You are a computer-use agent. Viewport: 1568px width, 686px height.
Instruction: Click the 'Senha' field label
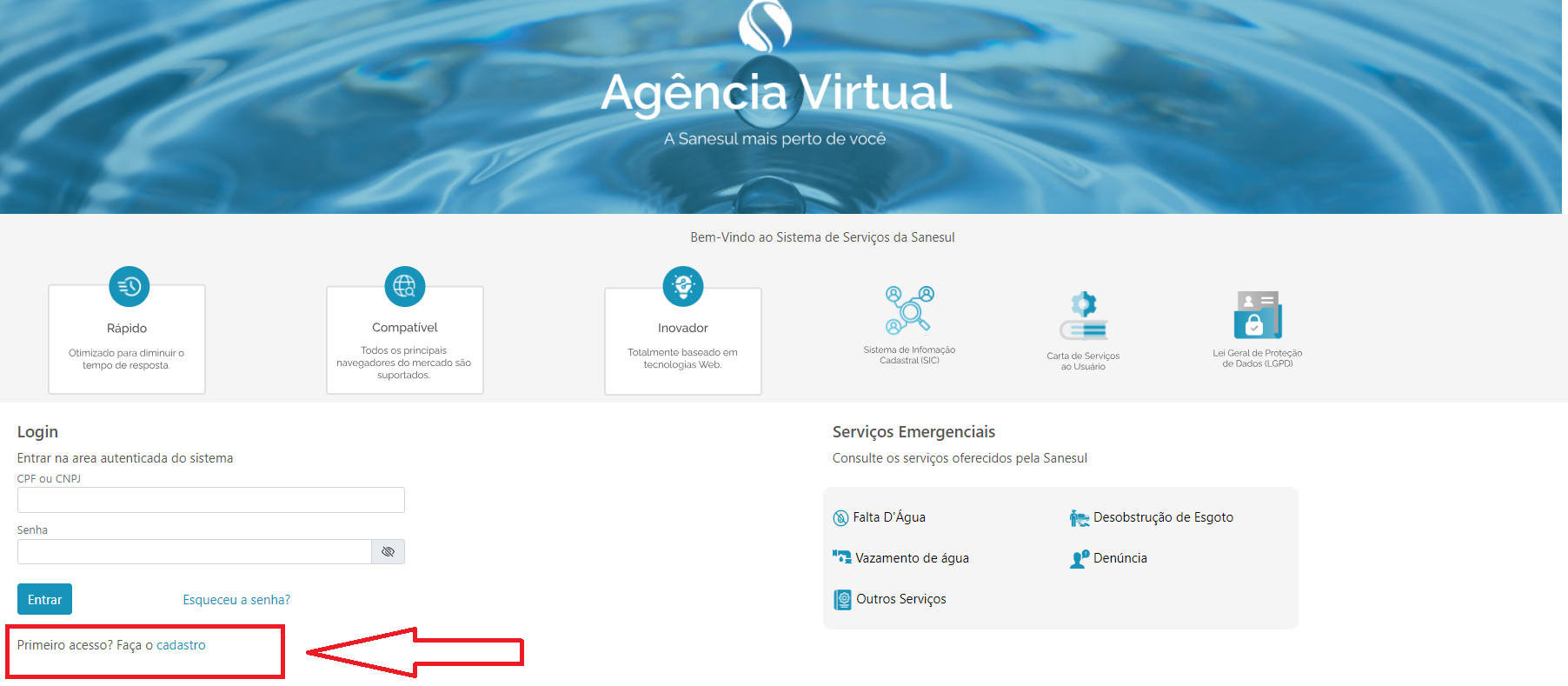coord(32,530)
